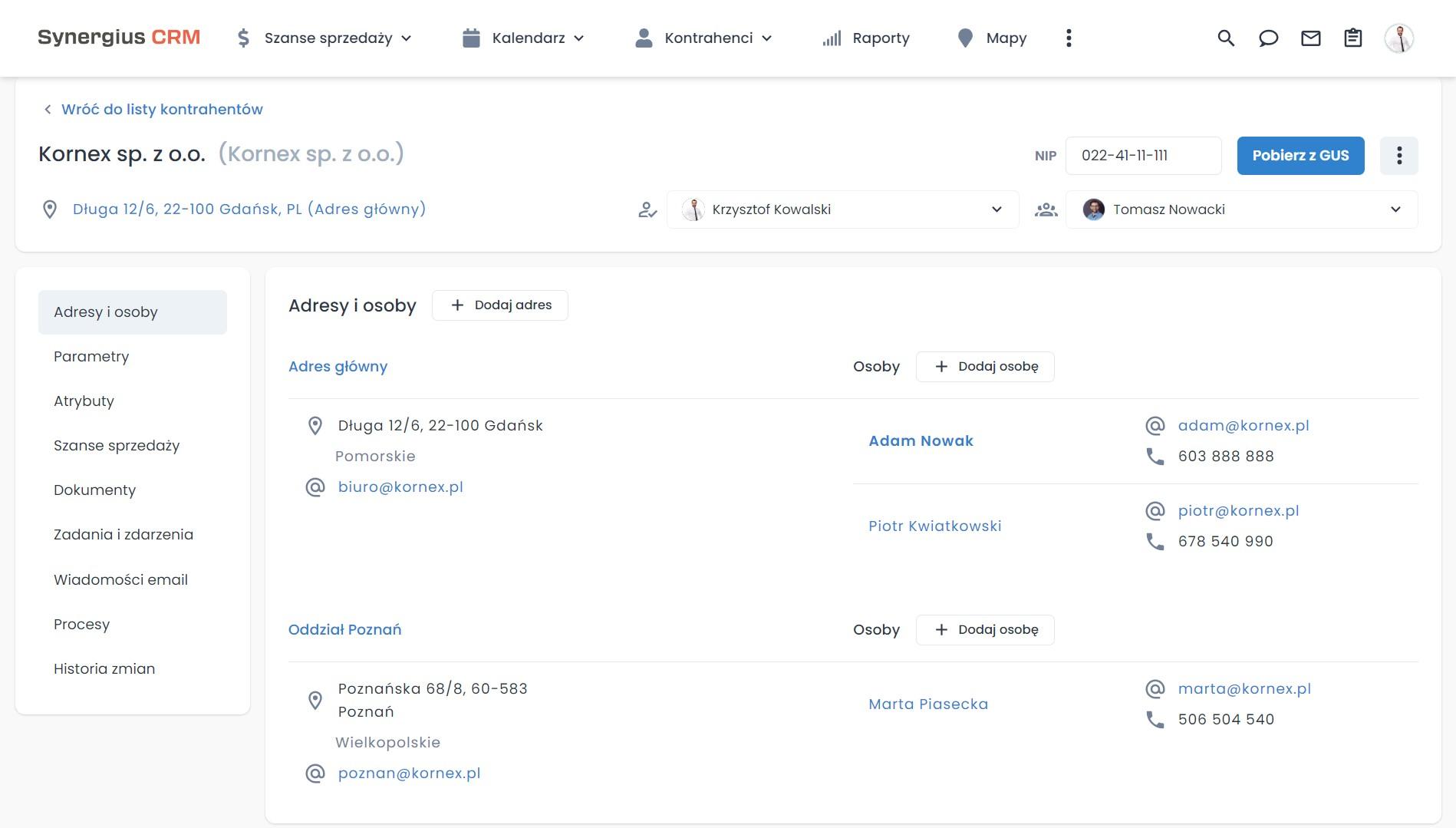Select the Adresy i osoby sidebar tab
Viewport: 1456px width, 828px height.
tap(133, 312)
